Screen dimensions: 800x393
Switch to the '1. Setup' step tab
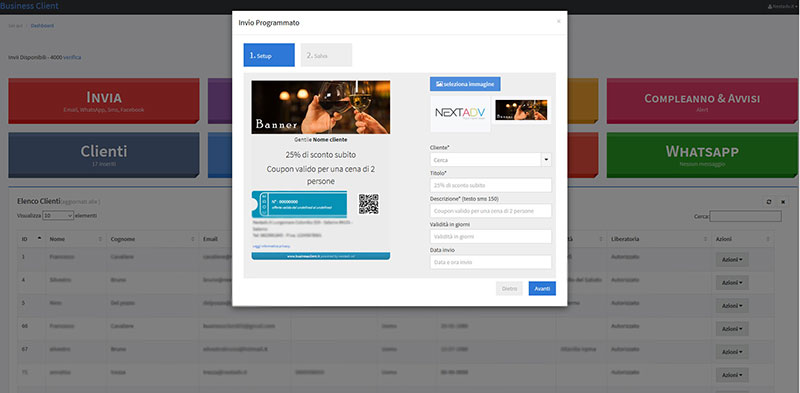click(x=269, y=55)
